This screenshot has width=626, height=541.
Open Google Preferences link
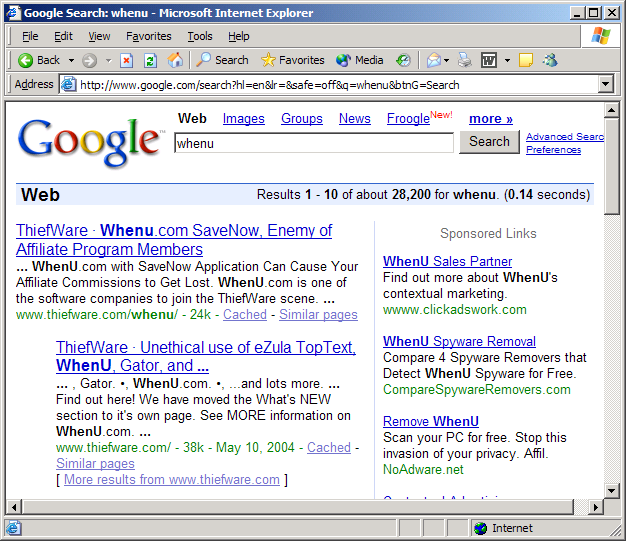[553, 150]
